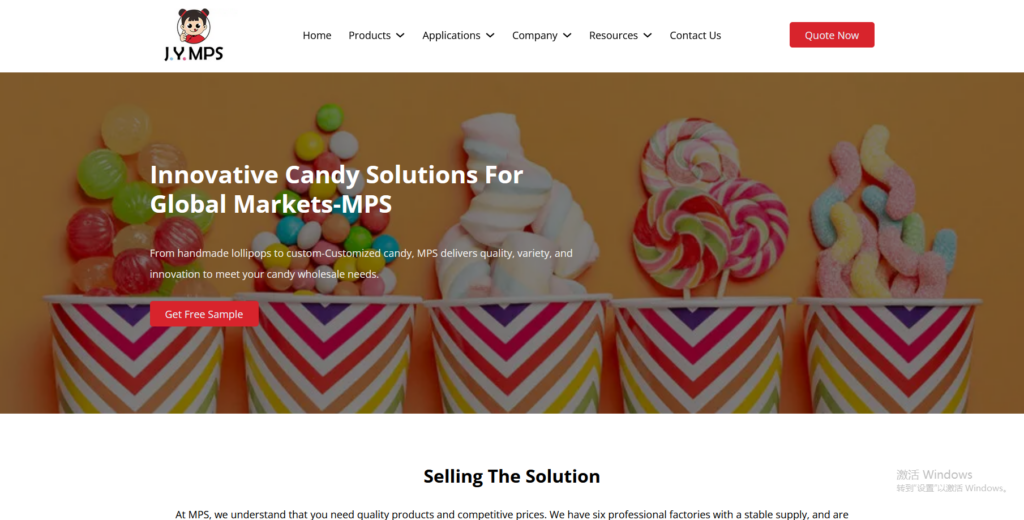Expand the Products dropdown chevron
This screenshot has width=1024, height=520.
400,35
